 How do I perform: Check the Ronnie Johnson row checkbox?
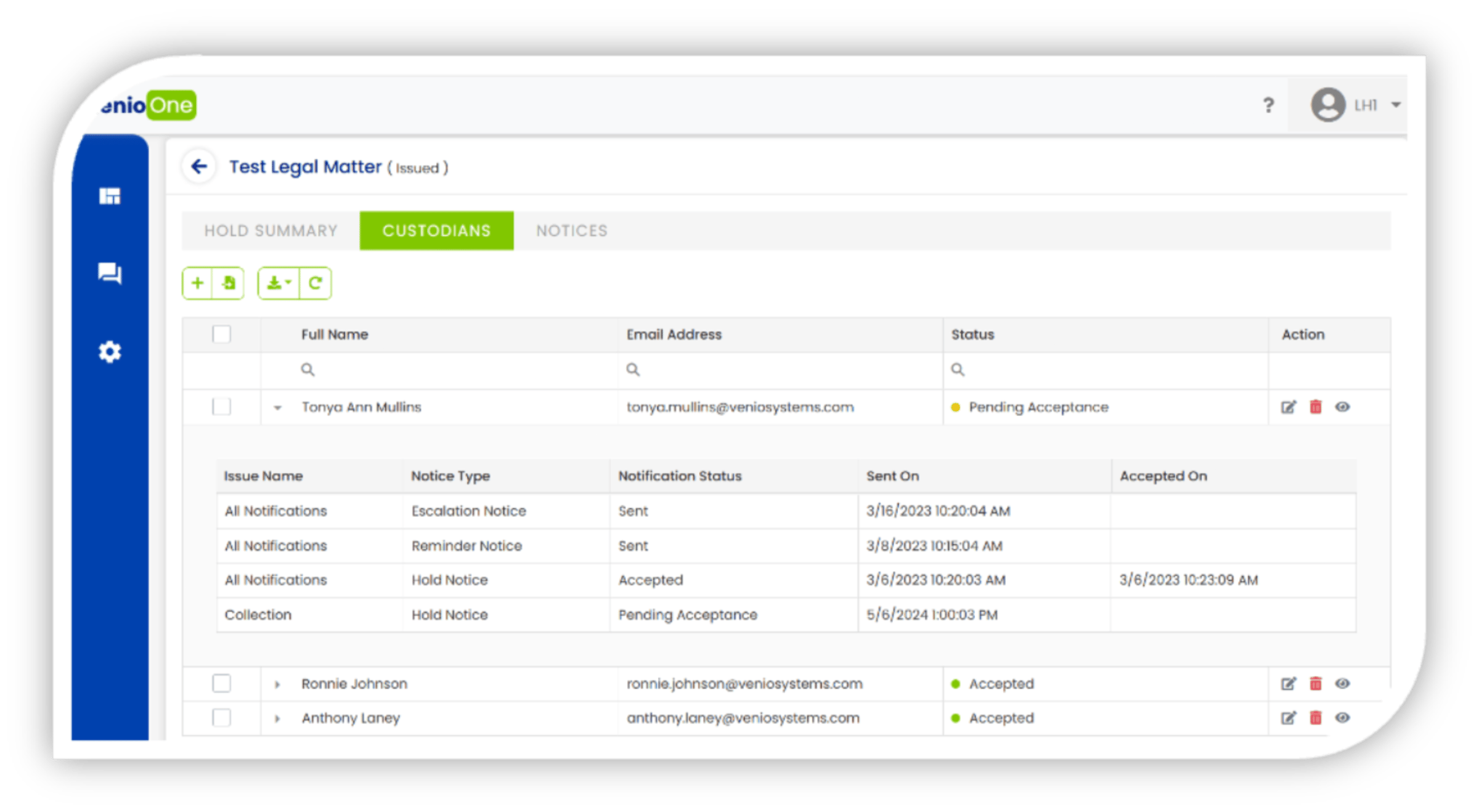pyautogui.click(x=221, y=684)
